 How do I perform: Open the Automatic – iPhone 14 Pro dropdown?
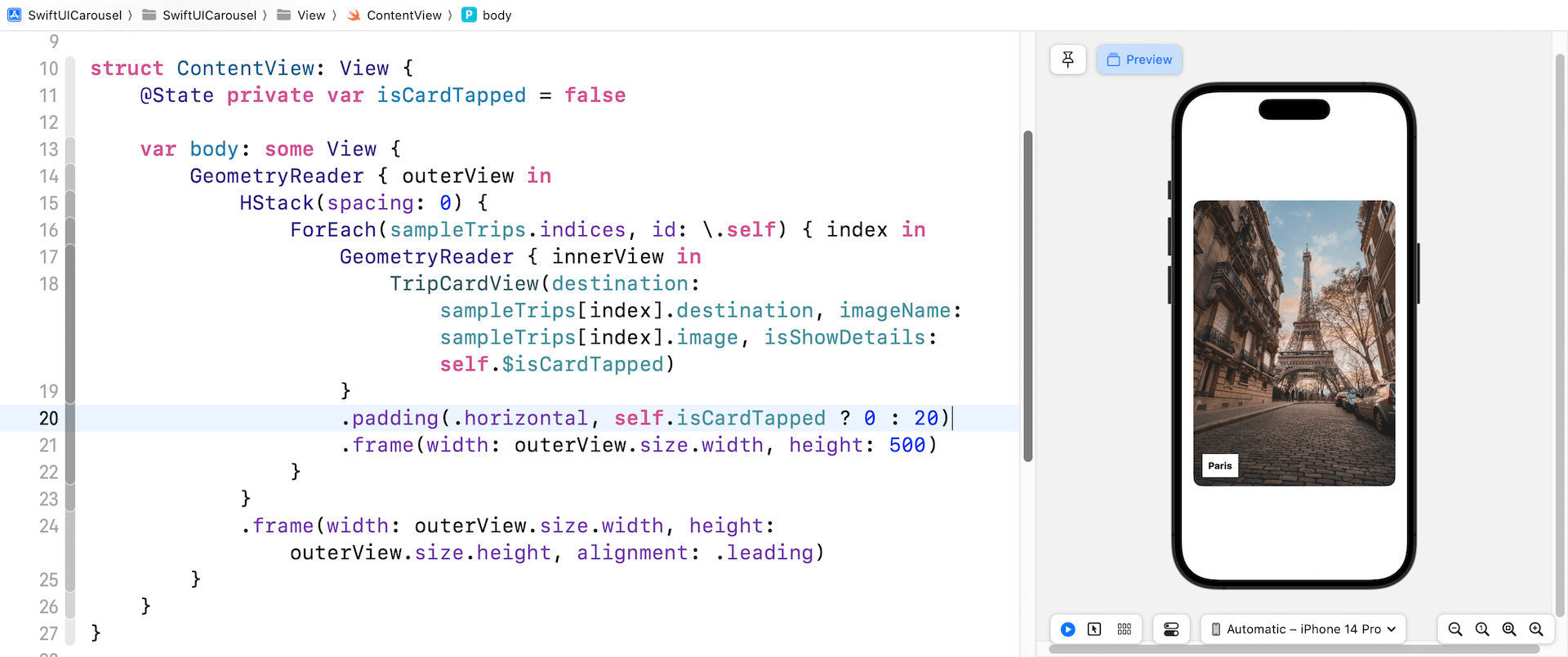click(x=1303, y=629)
